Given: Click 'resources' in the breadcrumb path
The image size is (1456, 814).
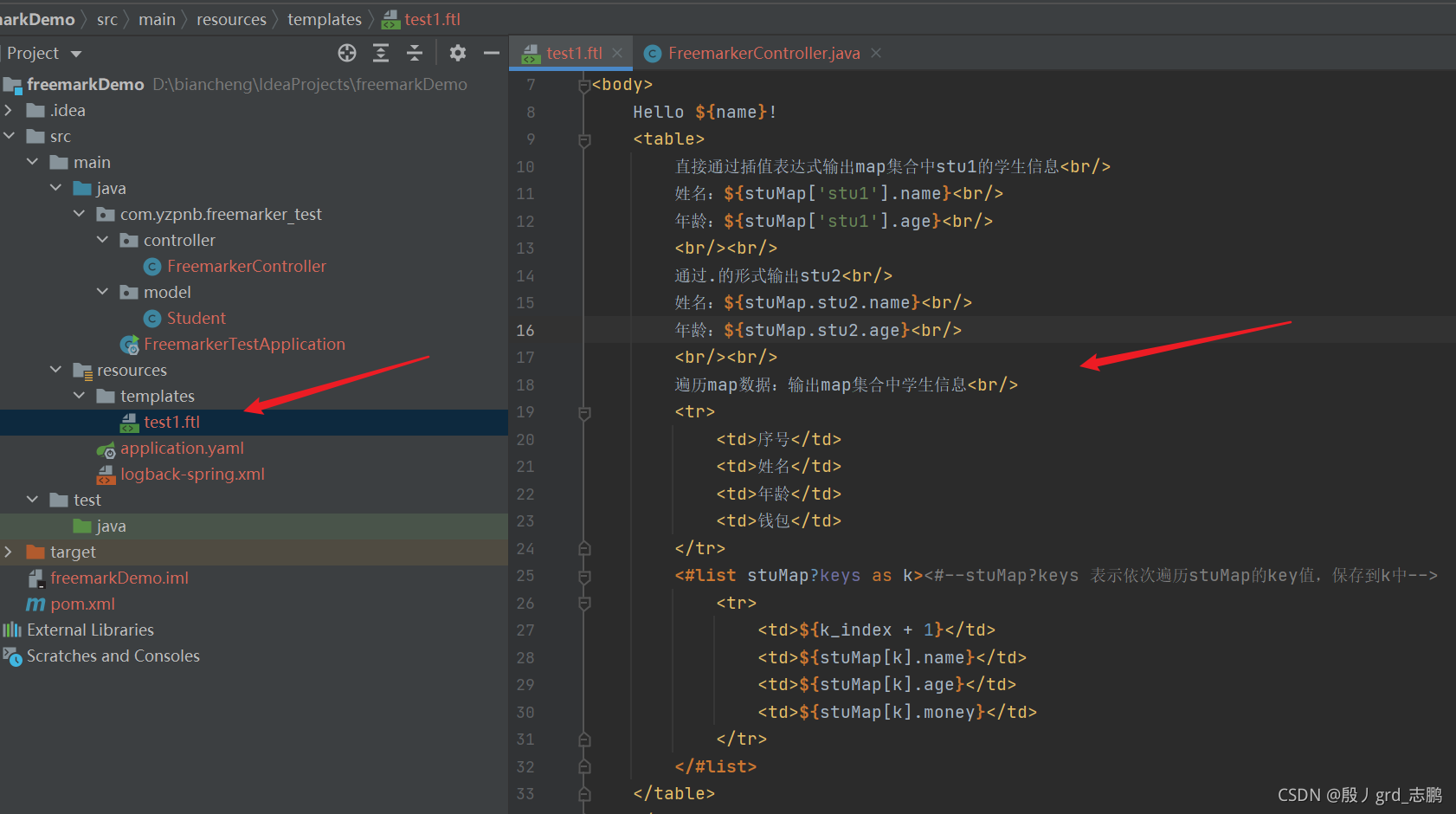Looking at the screenshot, I should coord(231,19).
